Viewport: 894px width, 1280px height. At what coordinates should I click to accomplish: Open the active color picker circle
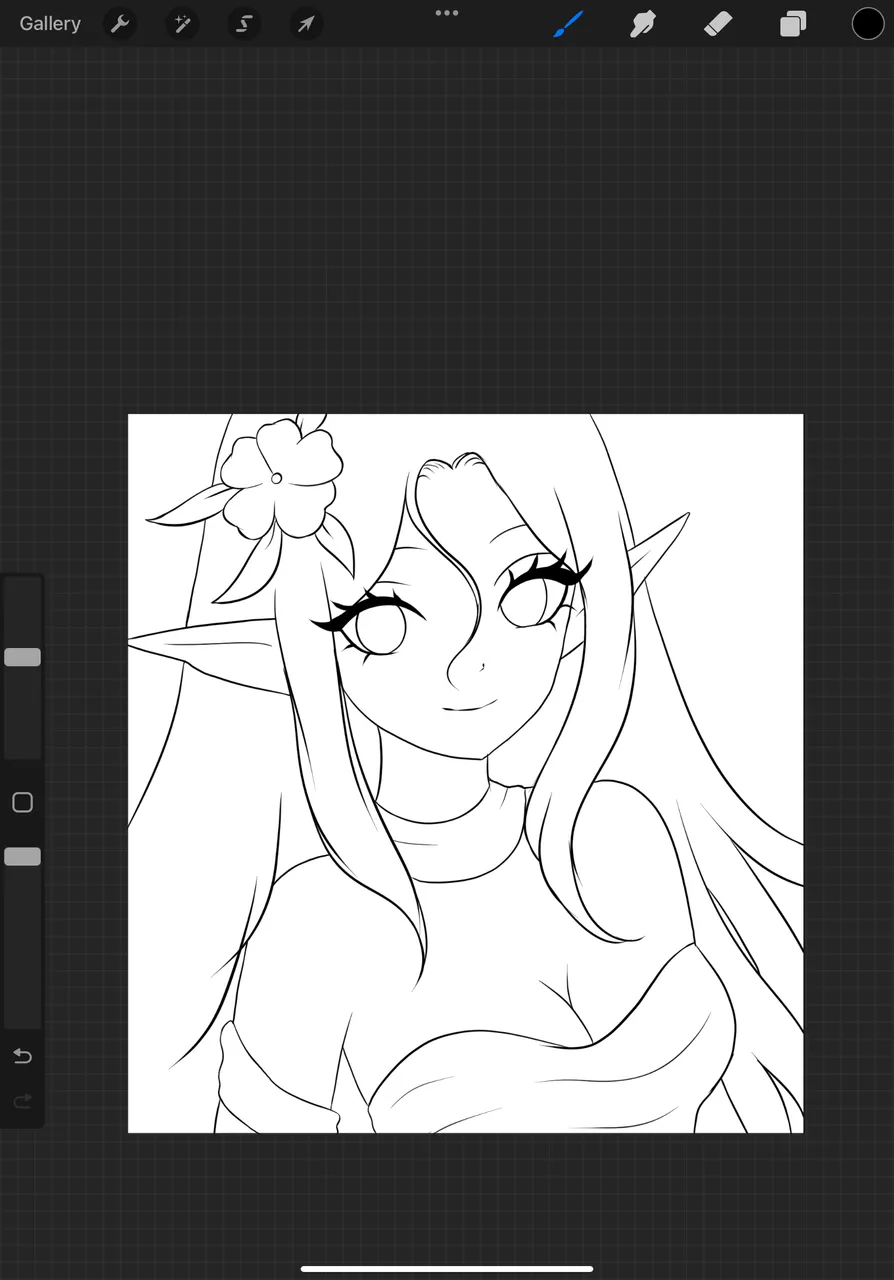[x=868, y=23]
